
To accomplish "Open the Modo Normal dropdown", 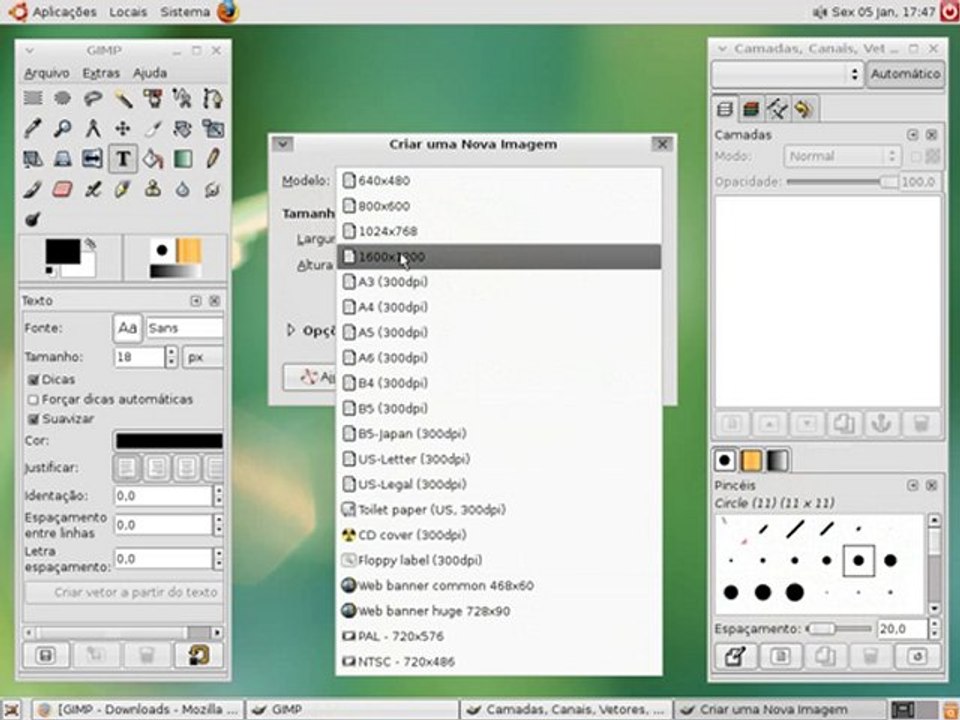I will (x=842, y=156).
